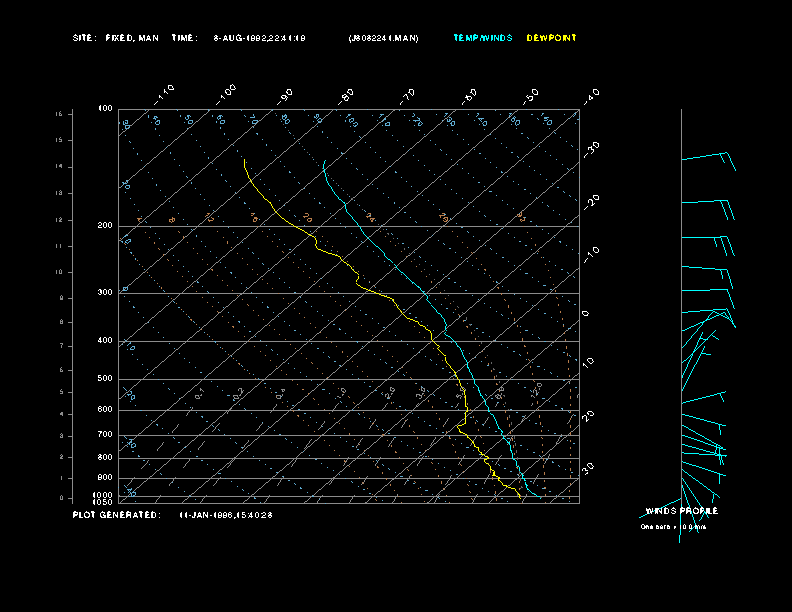
Task: Click the 1050 pressure level label
Action: [x=103, y=502]
